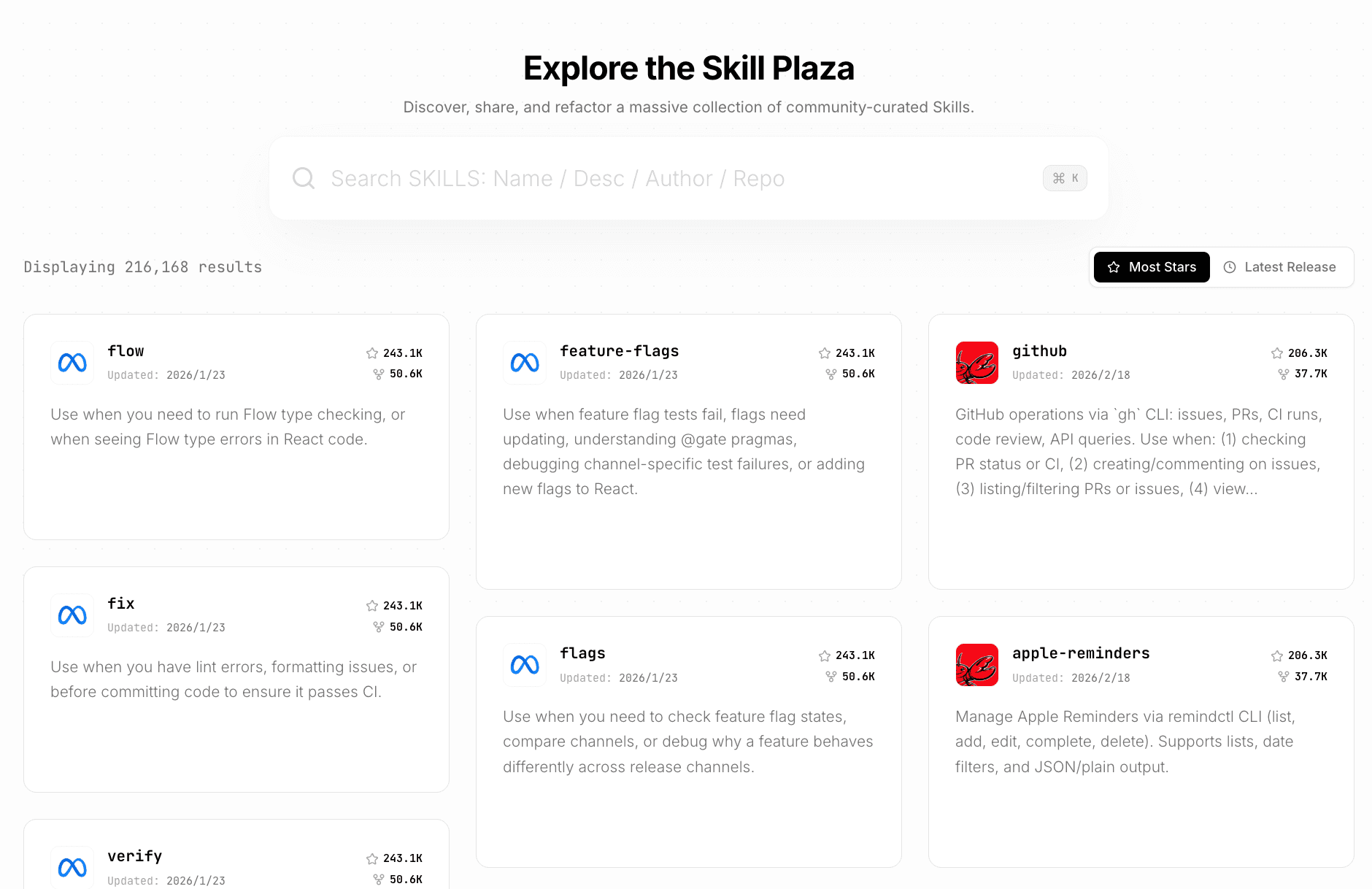1372x889 pixels.
Task: Click the star icon on the github card
Action: 1277,353
